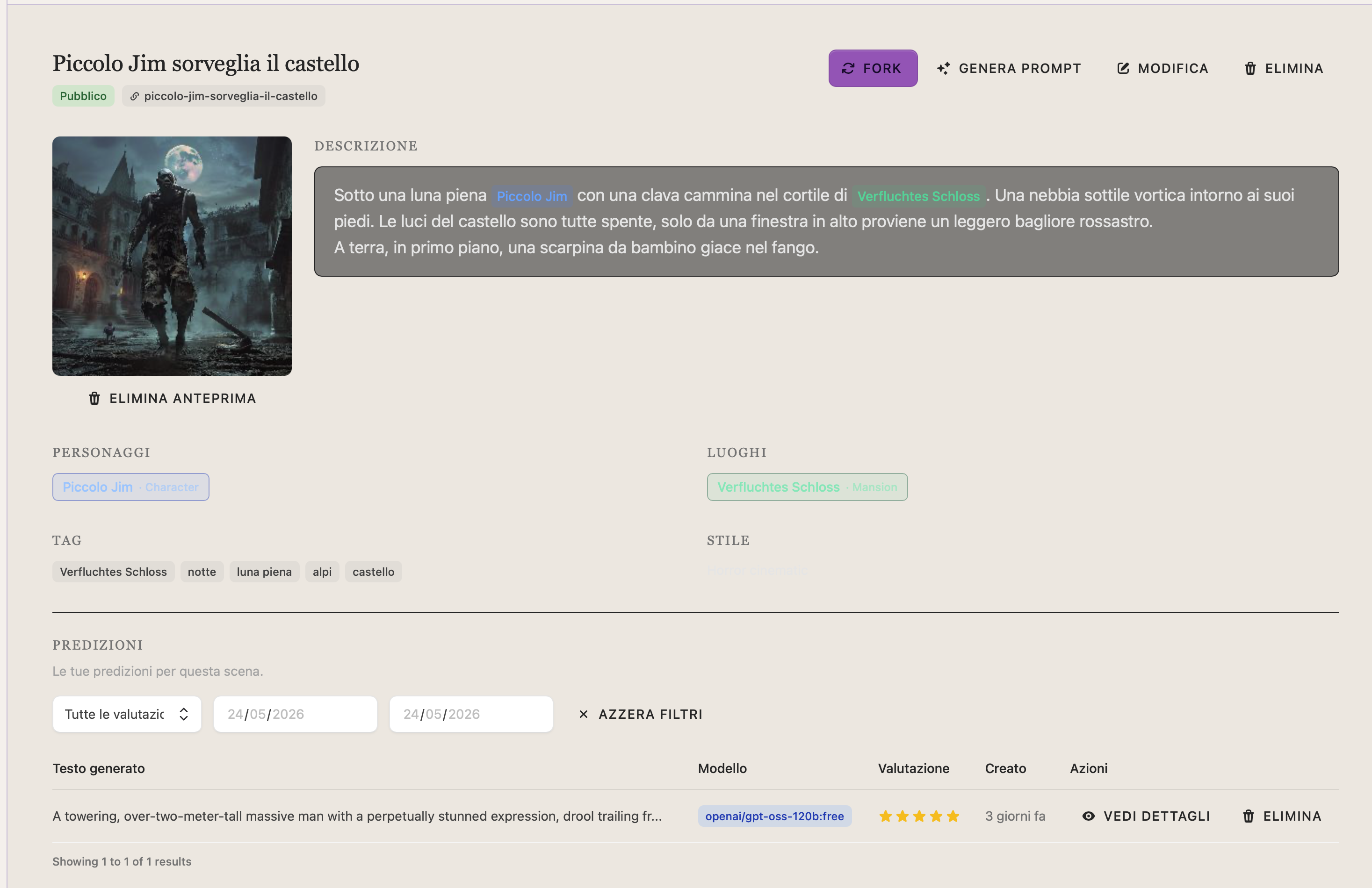The image size is (1372, 888).
Task: Click the trash icon beside Elimina Anteprima
Action: [94, 398]
